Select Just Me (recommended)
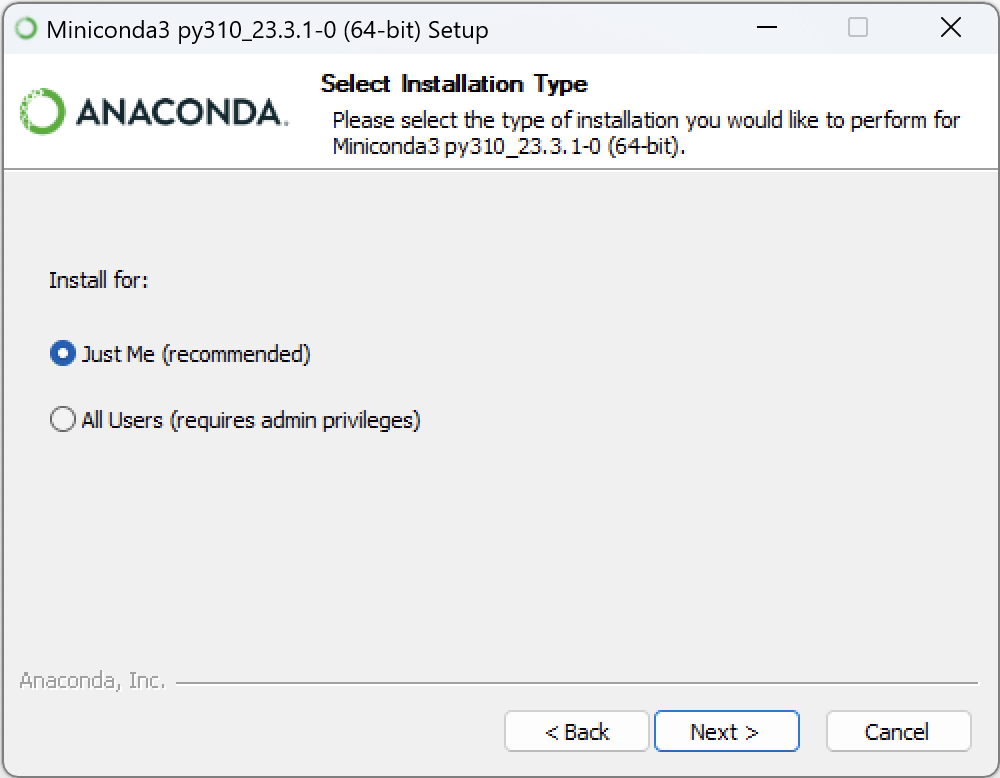 point(62,353)
